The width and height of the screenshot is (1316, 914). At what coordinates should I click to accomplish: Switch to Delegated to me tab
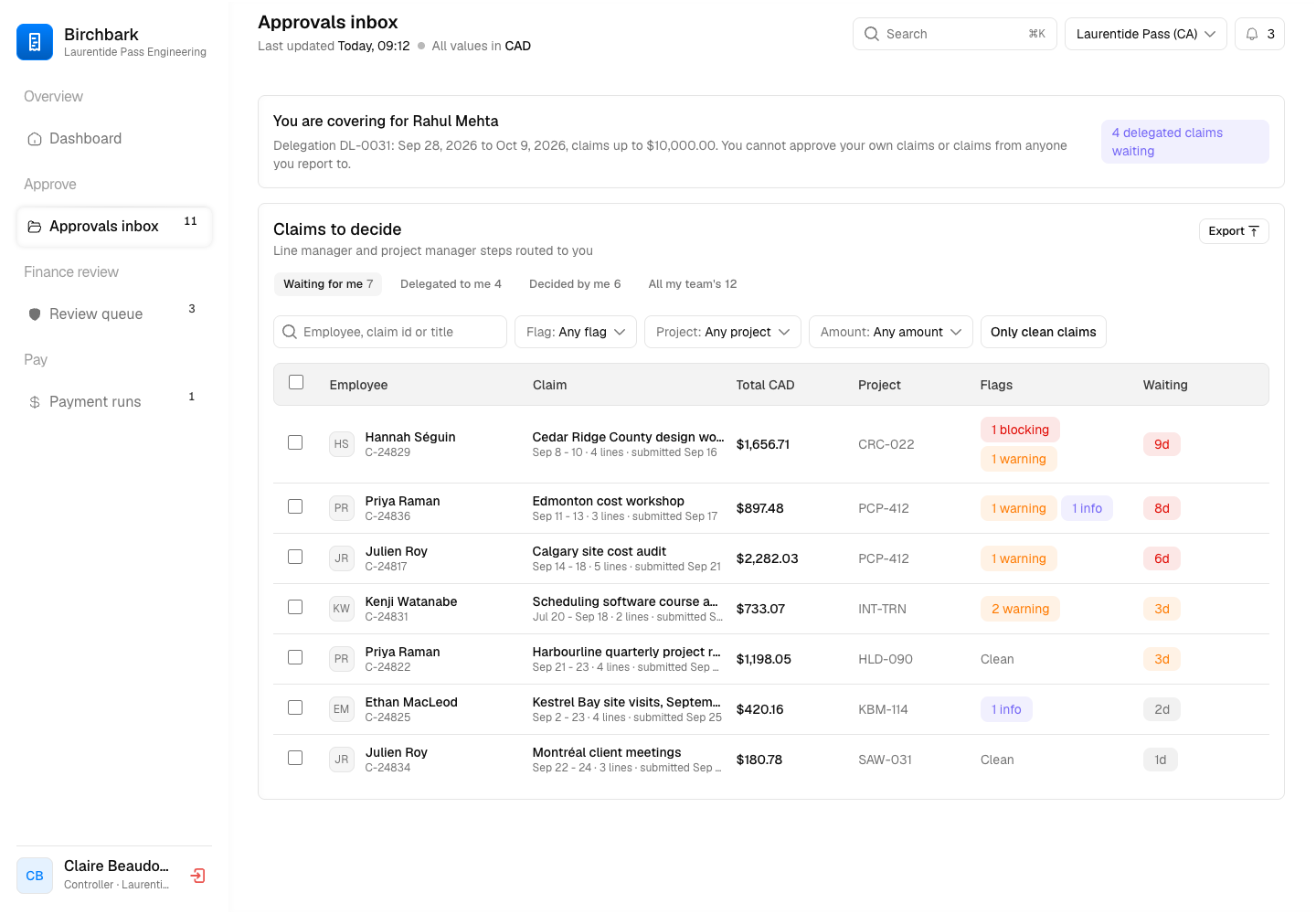tap(451, 284)
